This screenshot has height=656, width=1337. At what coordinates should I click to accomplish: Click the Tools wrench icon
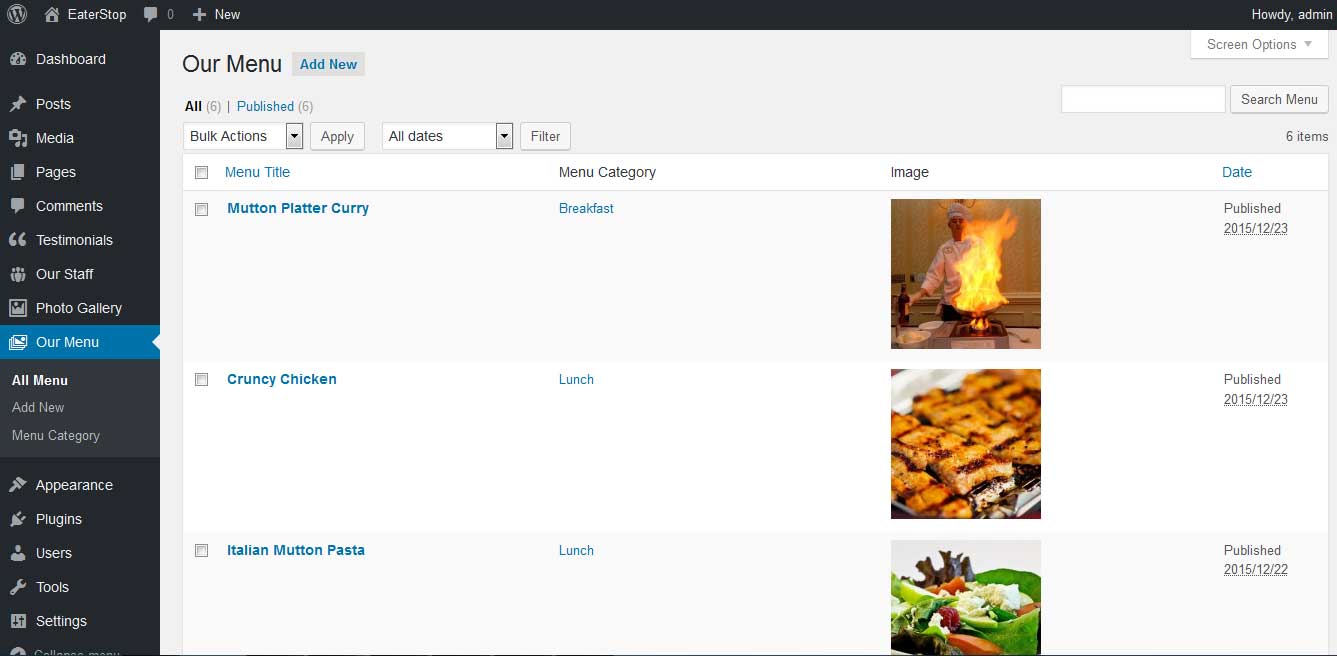[17, 587]
